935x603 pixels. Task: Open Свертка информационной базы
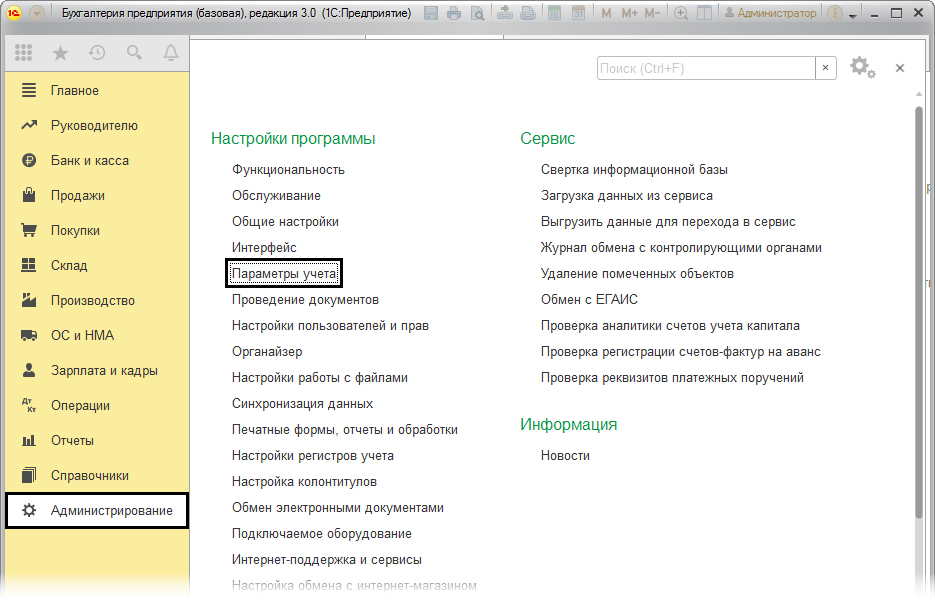(634, 170)
